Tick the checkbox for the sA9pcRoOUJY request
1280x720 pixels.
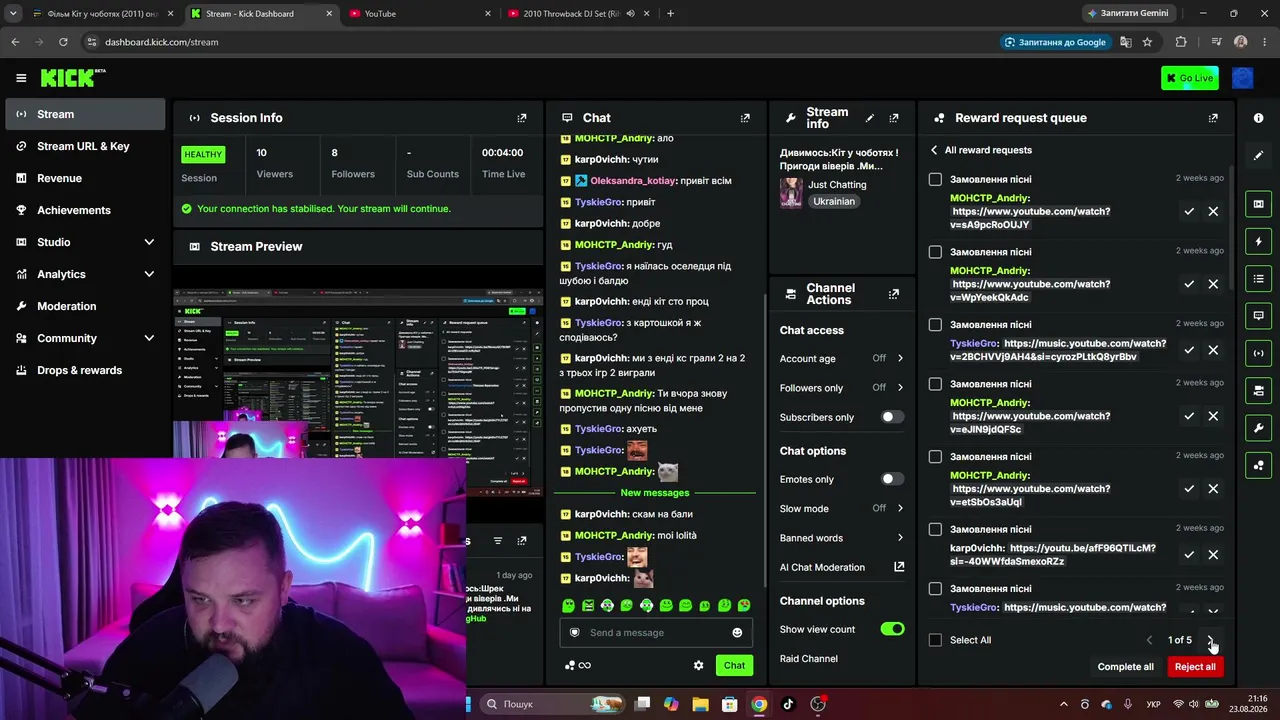click(935, 179)
